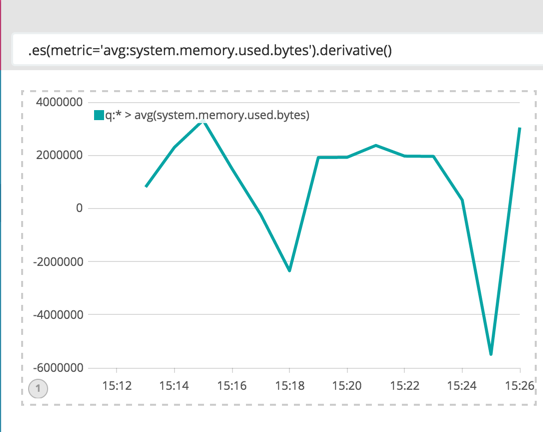Click the line's final point at 15:26
The width and height of the screenshot is (543, 432).
(519, 129)
